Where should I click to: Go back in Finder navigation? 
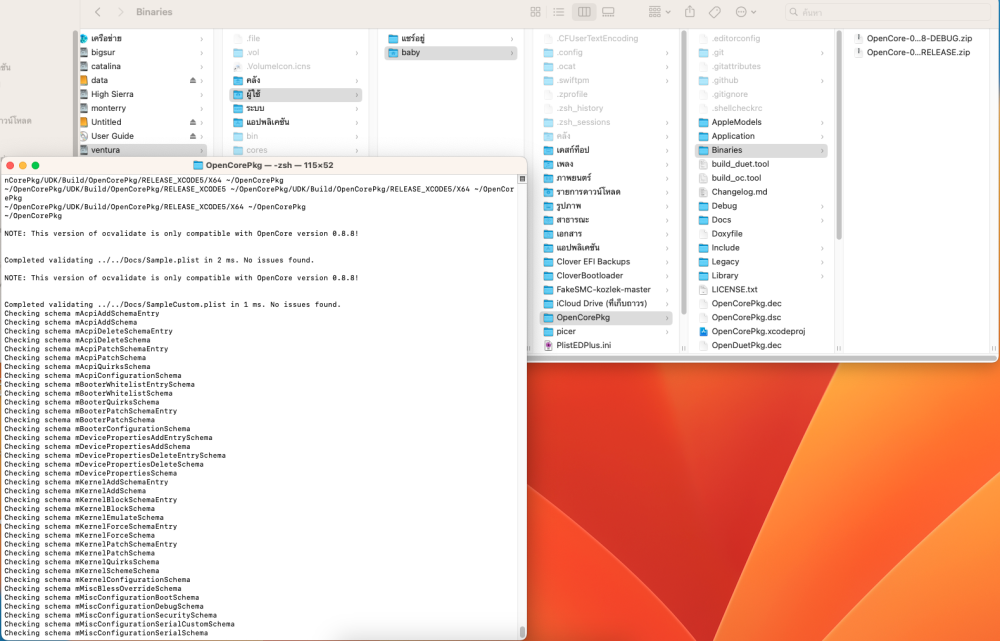click(x=98, y=11)
